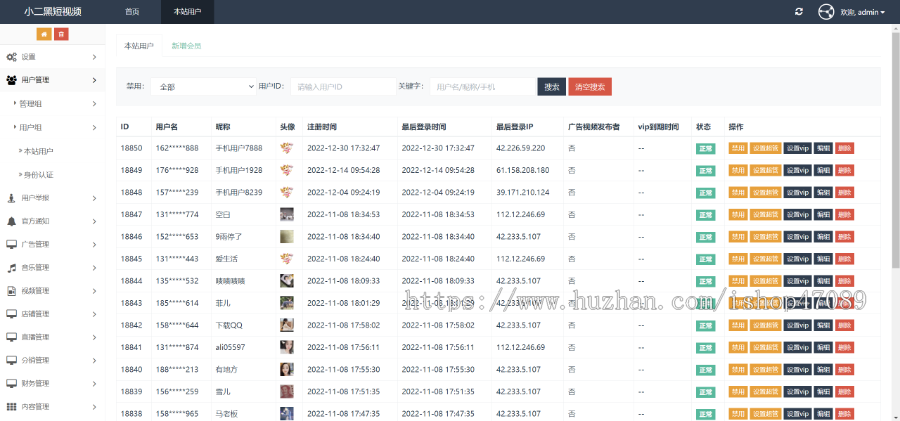Expand the 用户组 submenu chevron
Screen dimensions: 900x421
(94, 128)
